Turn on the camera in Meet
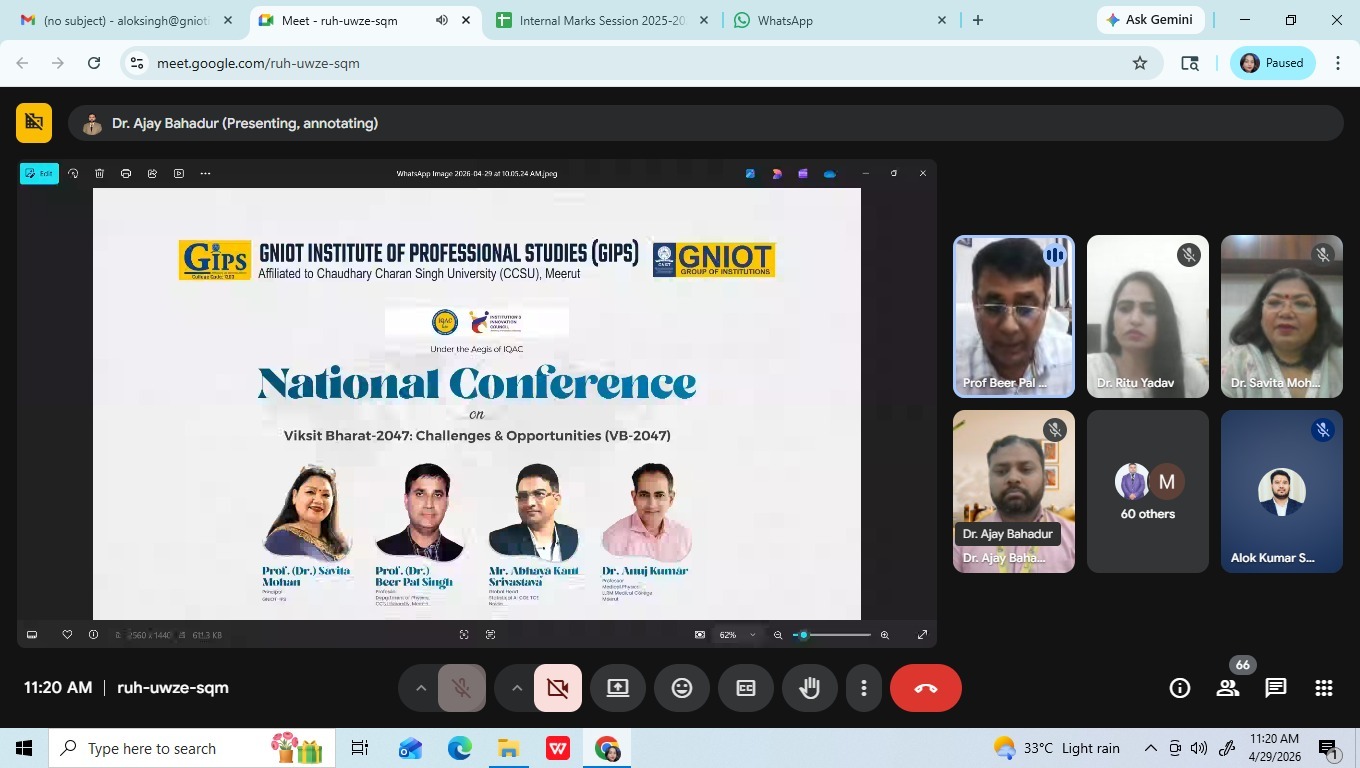1360x768 pixels. (558, 688)
